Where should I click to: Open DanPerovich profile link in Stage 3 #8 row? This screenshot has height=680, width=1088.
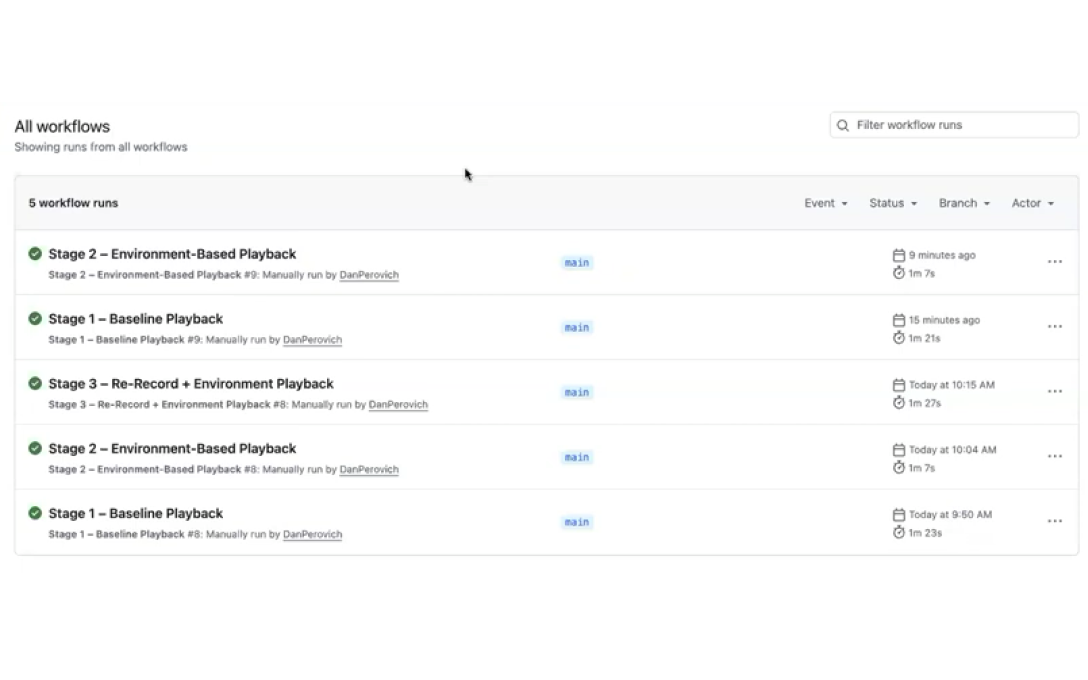[398, 405]
